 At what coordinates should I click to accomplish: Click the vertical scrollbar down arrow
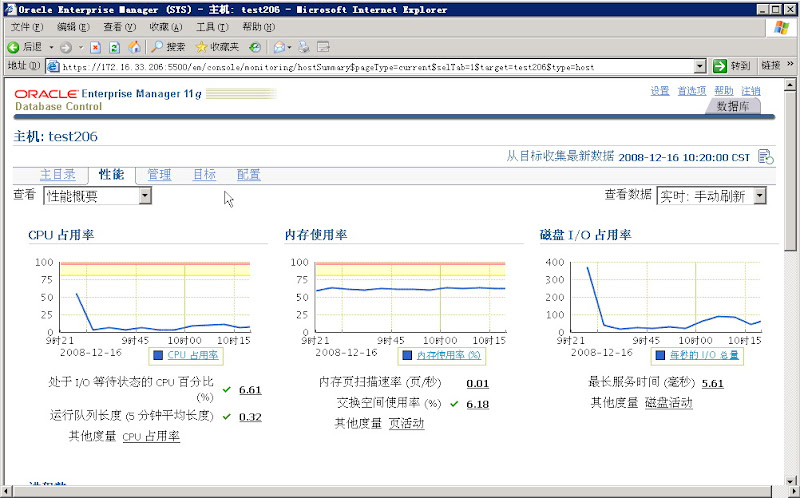790,480
